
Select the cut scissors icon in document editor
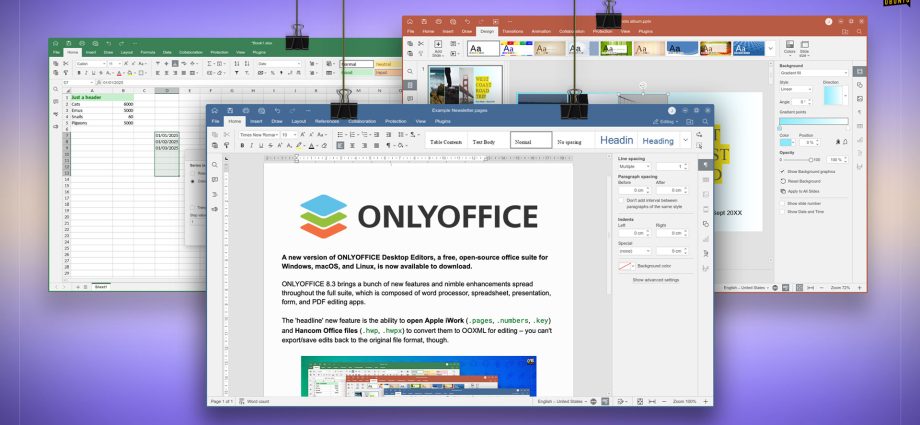[x=226, y=134]
